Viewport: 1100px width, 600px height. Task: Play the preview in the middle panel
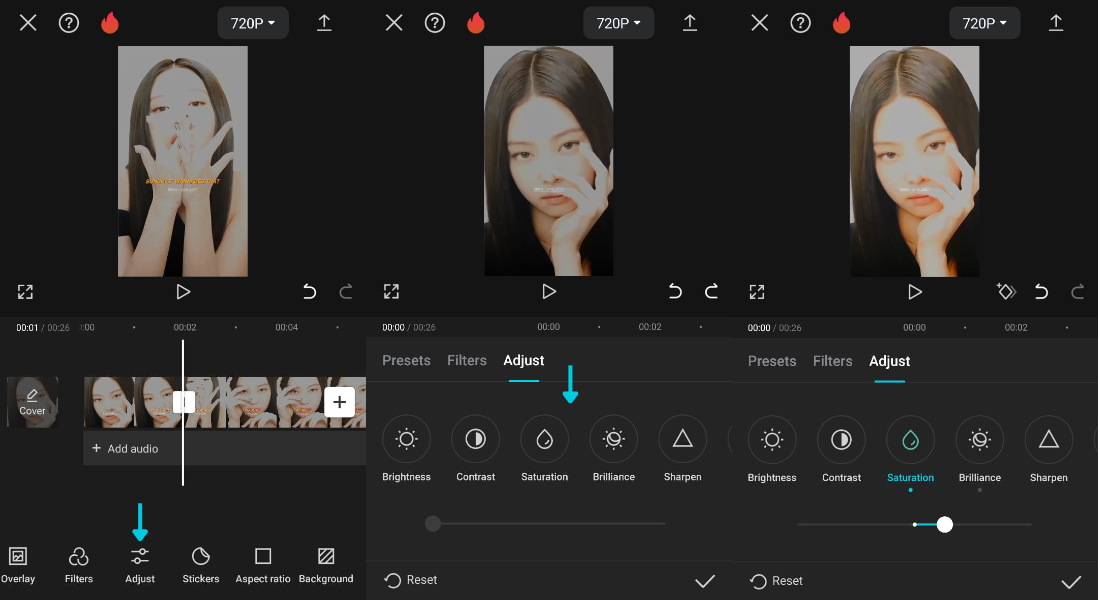pos(549,292)
